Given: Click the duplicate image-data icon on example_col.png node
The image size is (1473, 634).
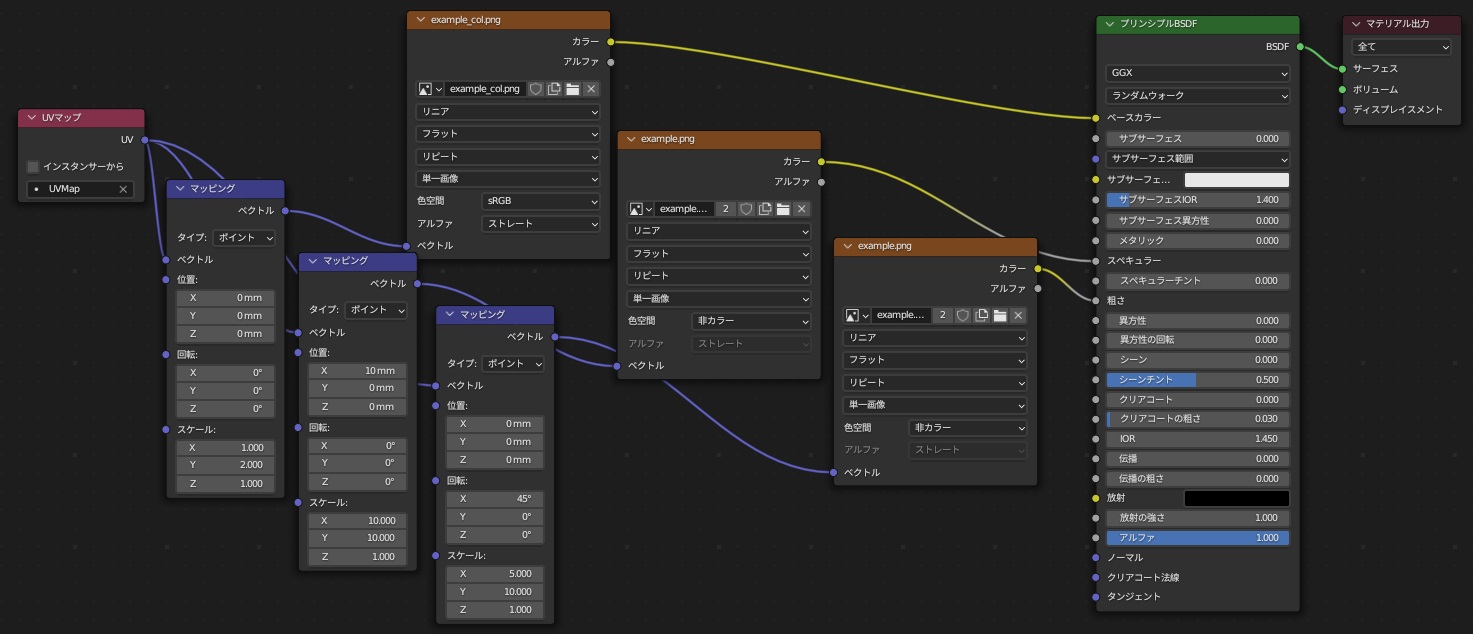Looking at the screenshot, I should [x=553, y=88].
